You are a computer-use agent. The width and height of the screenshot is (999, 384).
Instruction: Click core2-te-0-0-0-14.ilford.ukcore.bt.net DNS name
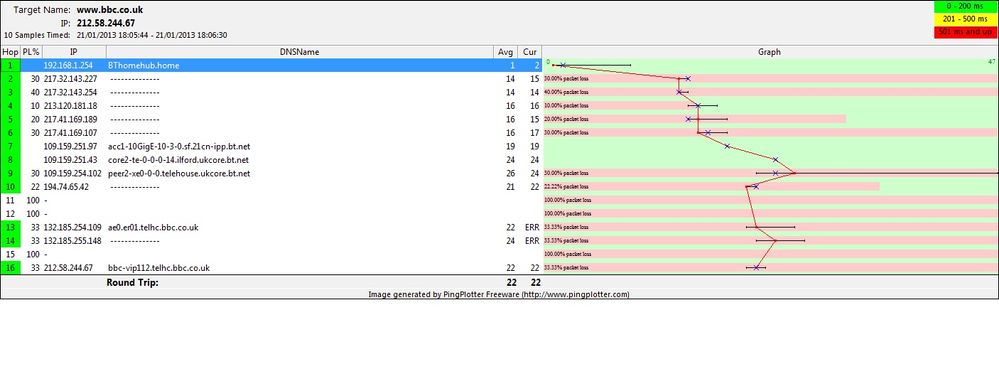[178, 160]
